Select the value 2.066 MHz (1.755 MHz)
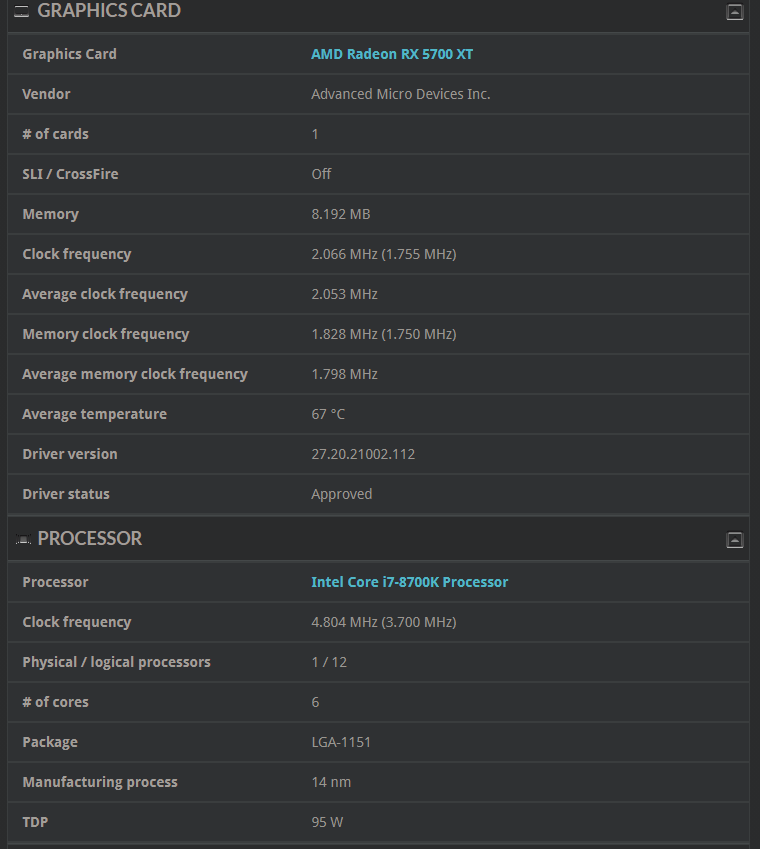760x849 pixels. point(384,254)
